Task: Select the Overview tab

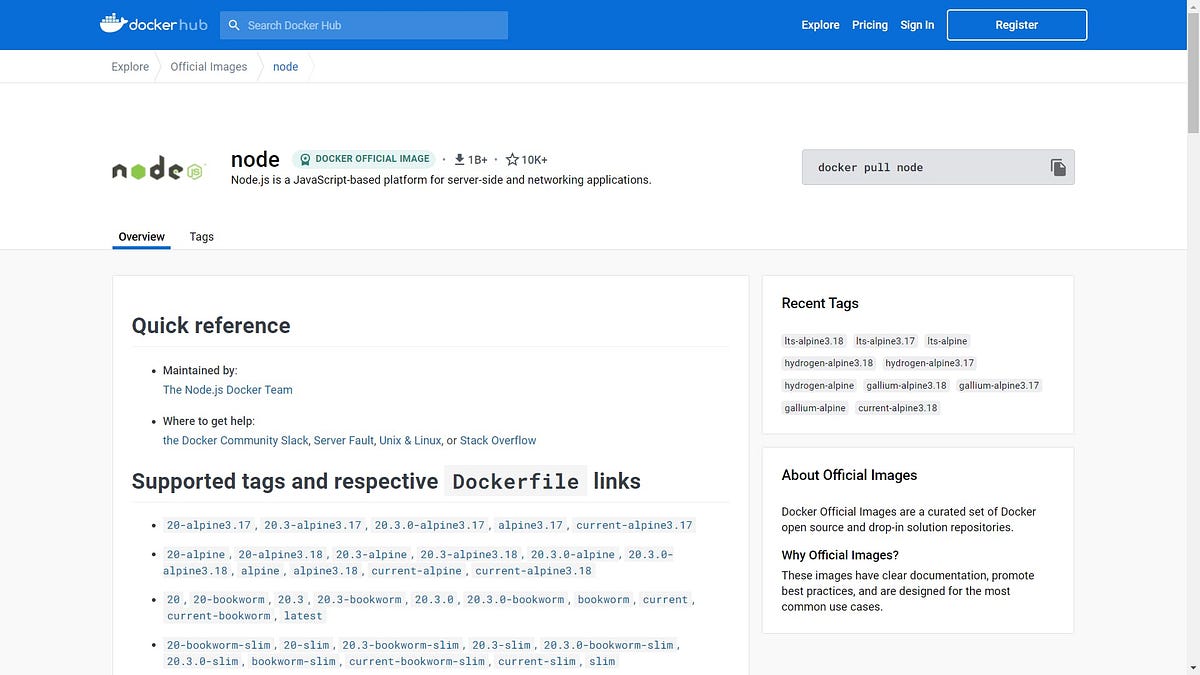Action: point(140,236)
